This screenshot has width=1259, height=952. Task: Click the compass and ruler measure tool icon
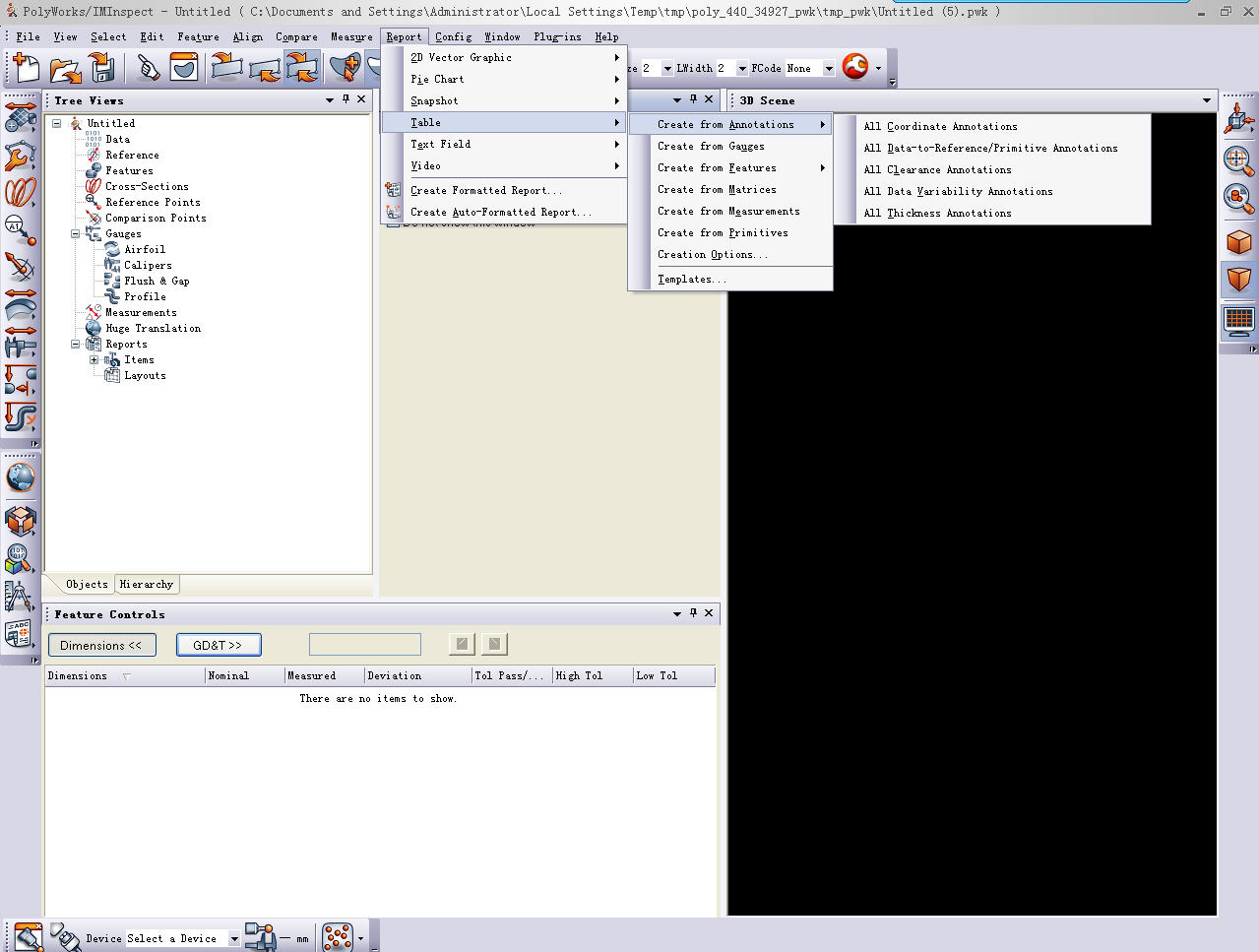(x=20, y=597)
